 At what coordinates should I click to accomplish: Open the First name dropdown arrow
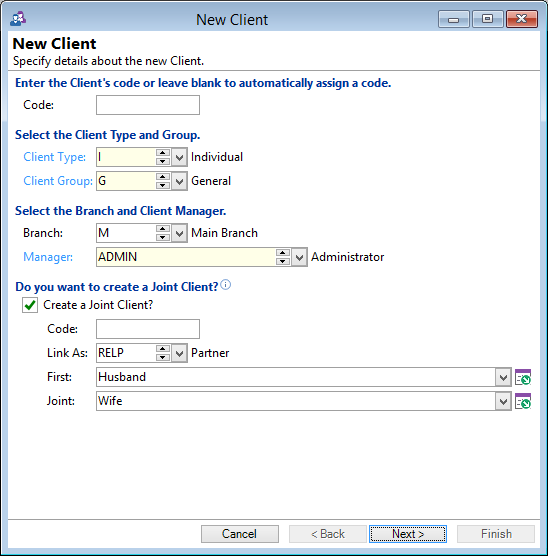point(503,377)
